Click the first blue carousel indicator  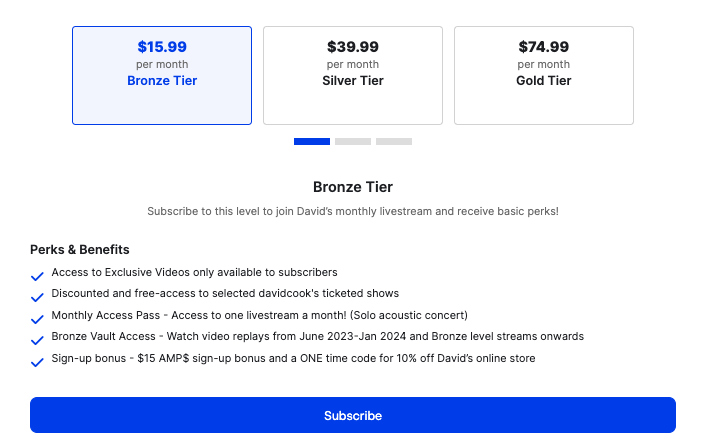point(312,142)
